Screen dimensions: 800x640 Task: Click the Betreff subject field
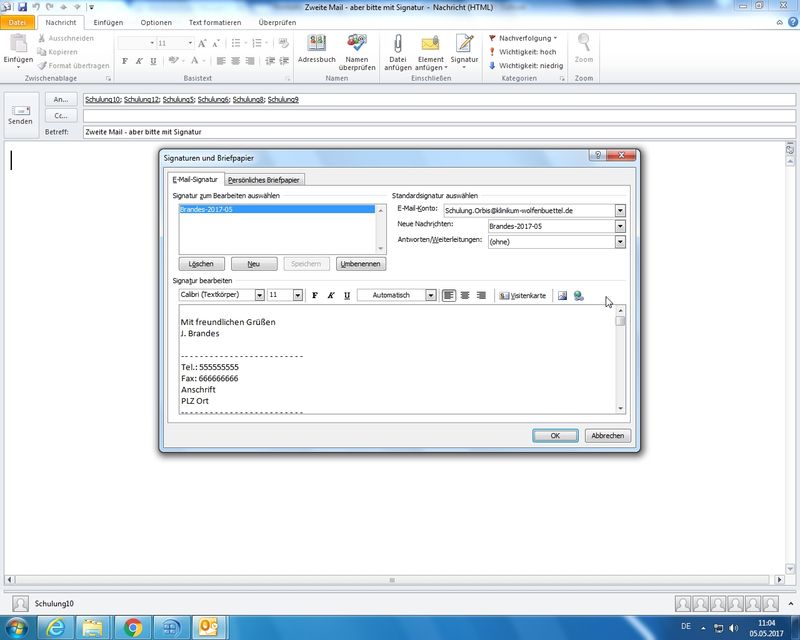click(439, 132)
